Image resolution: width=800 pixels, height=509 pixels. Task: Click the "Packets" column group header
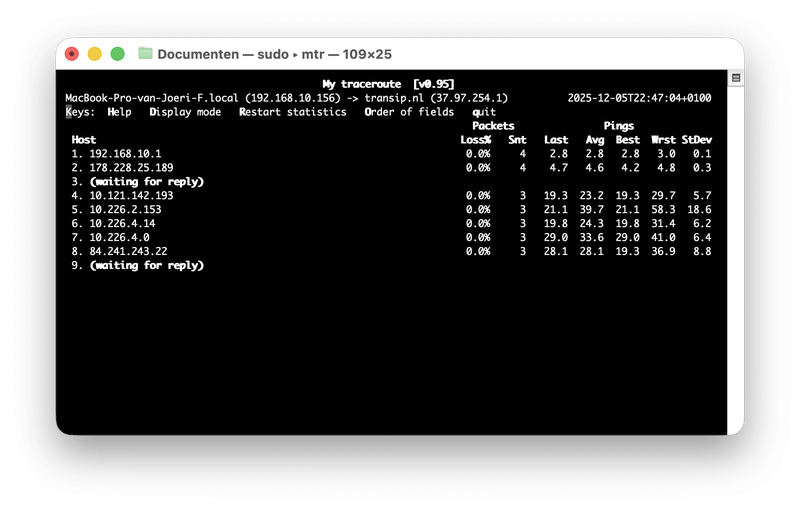[x=493, y=126]
